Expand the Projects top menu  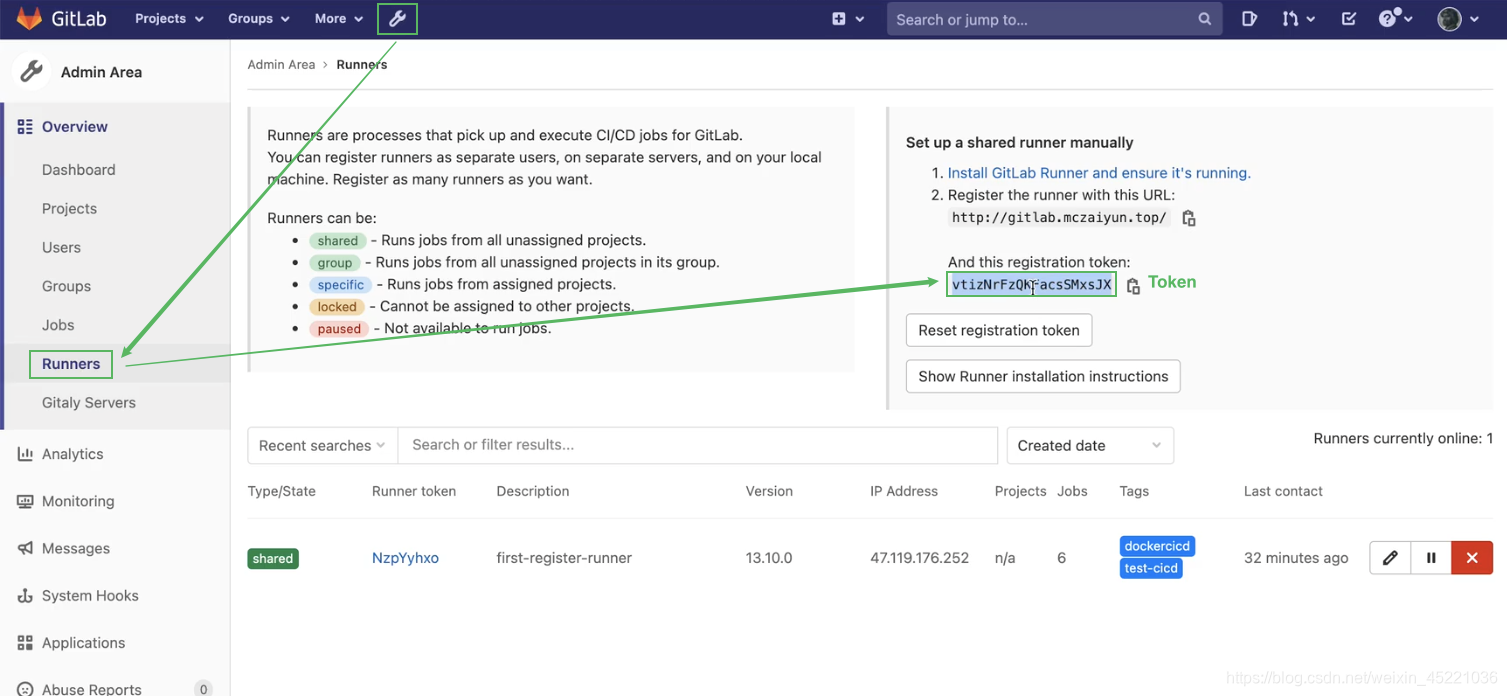[x=170, y=19]
